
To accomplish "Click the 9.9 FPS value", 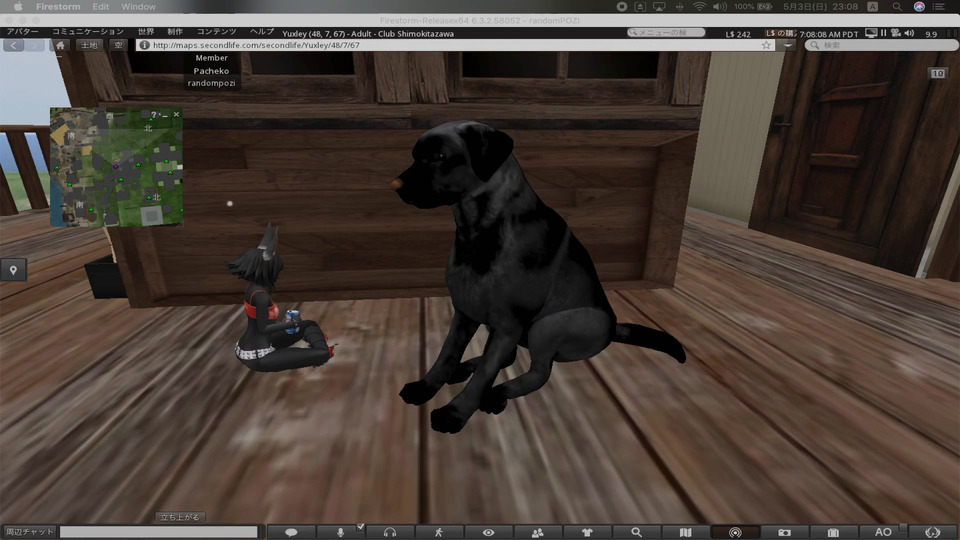I will click(x=931, y=34).
